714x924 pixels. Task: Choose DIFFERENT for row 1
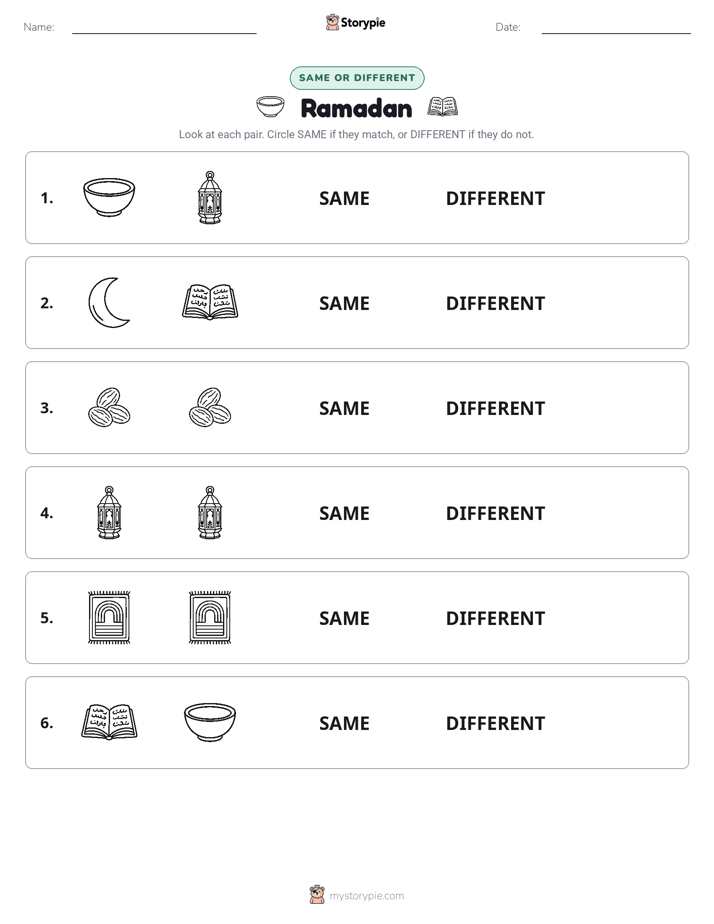click(x=495, y=198)
